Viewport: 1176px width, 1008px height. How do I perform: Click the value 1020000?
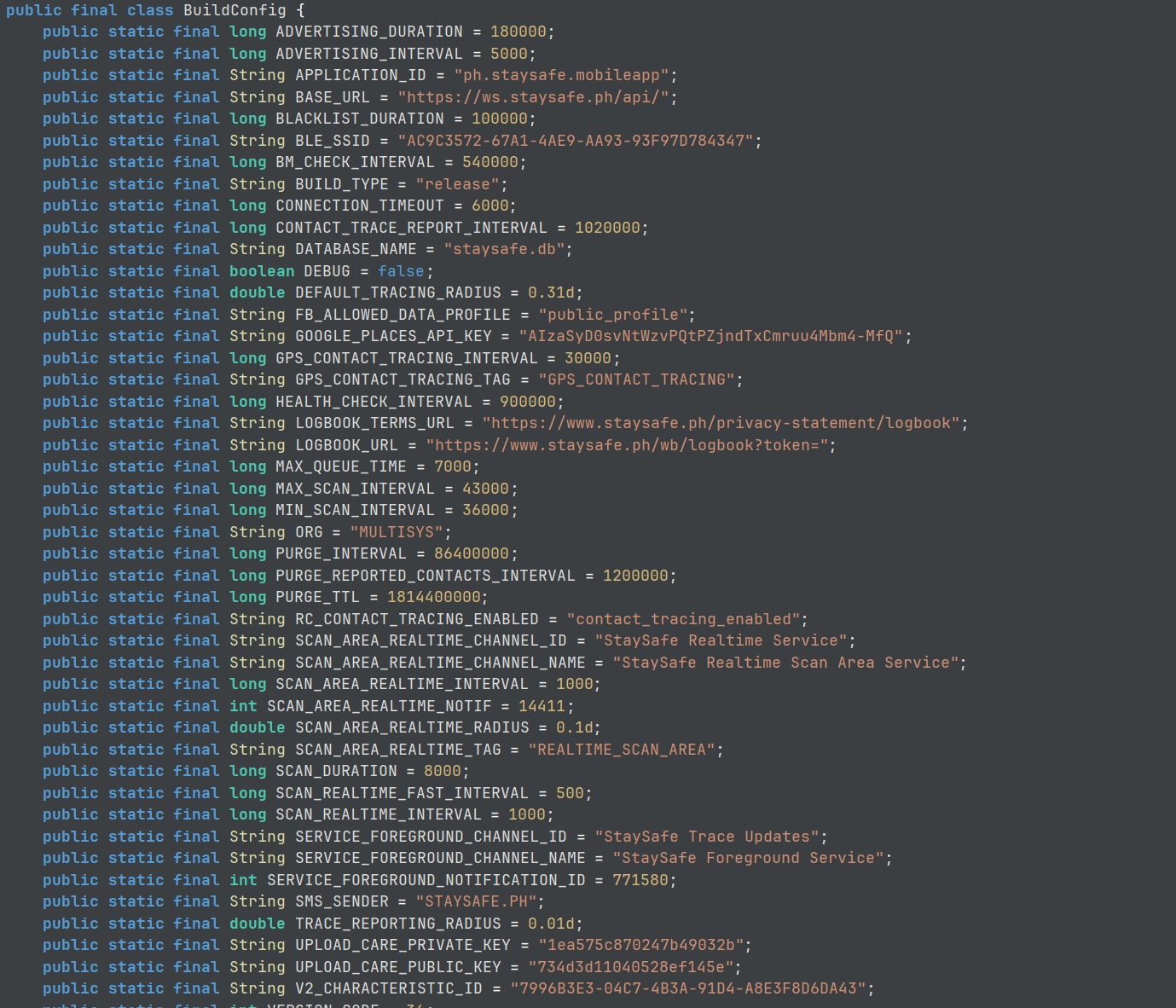(x=607, y=228)
